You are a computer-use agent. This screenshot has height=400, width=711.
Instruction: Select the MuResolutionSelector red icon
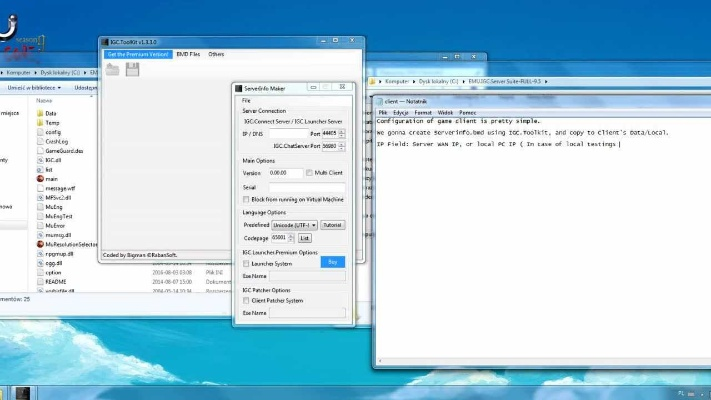click(x=40, y=244)
